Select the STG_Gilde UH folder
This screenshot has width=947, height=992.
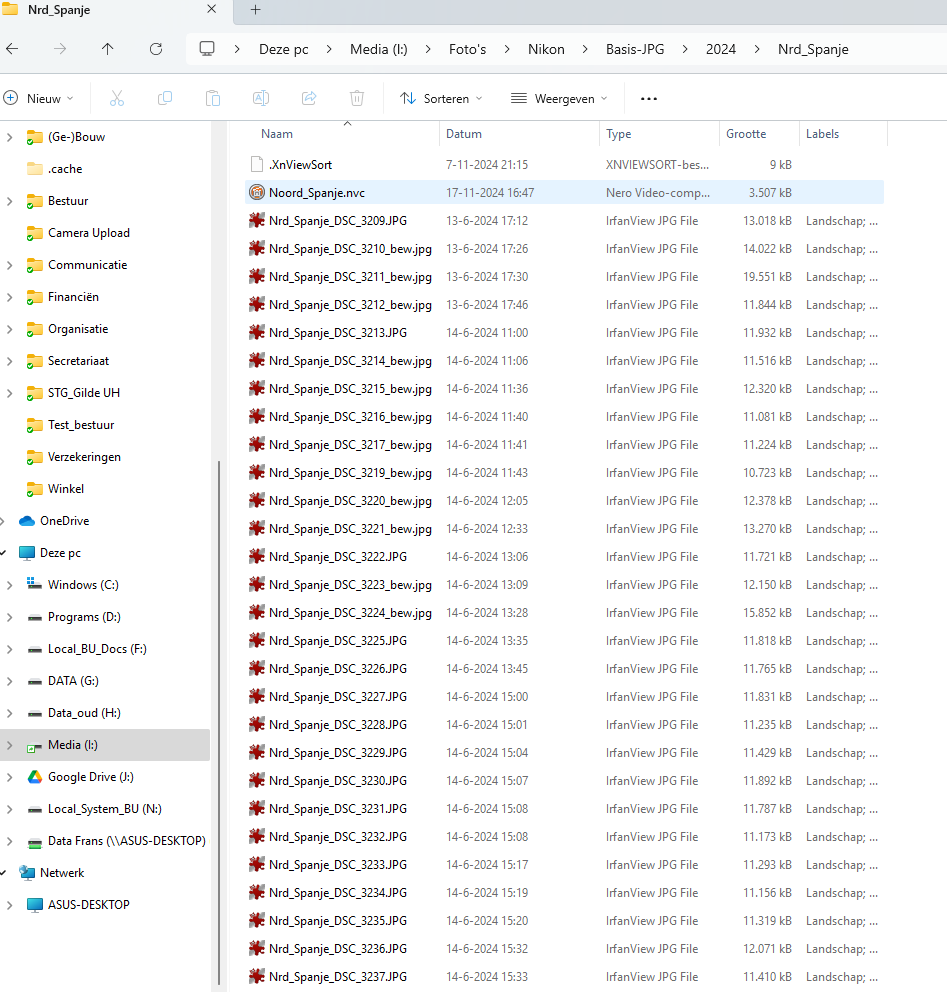[x=84, y=393]
